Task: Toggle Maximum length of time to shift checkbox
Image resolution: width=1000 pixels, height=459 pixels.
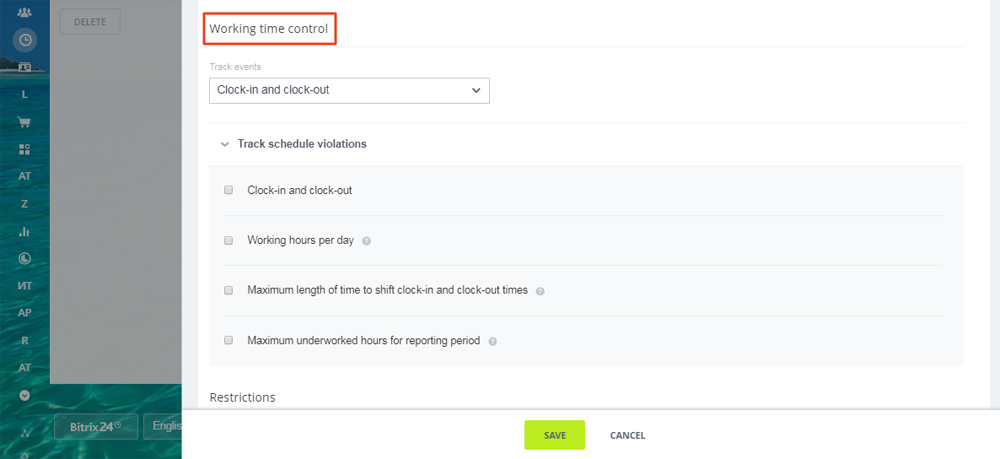Action: coord(228,290)
